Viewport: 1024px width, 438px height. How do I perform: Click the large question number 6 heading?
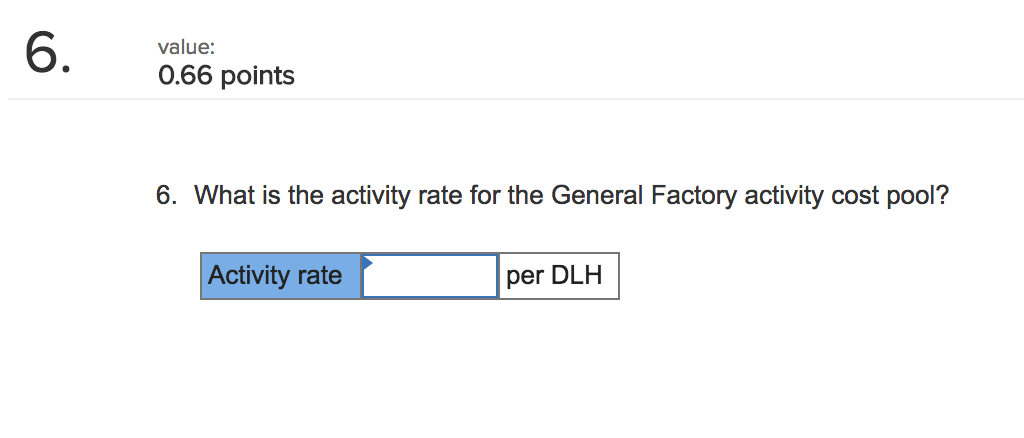[x=47, y=53]
